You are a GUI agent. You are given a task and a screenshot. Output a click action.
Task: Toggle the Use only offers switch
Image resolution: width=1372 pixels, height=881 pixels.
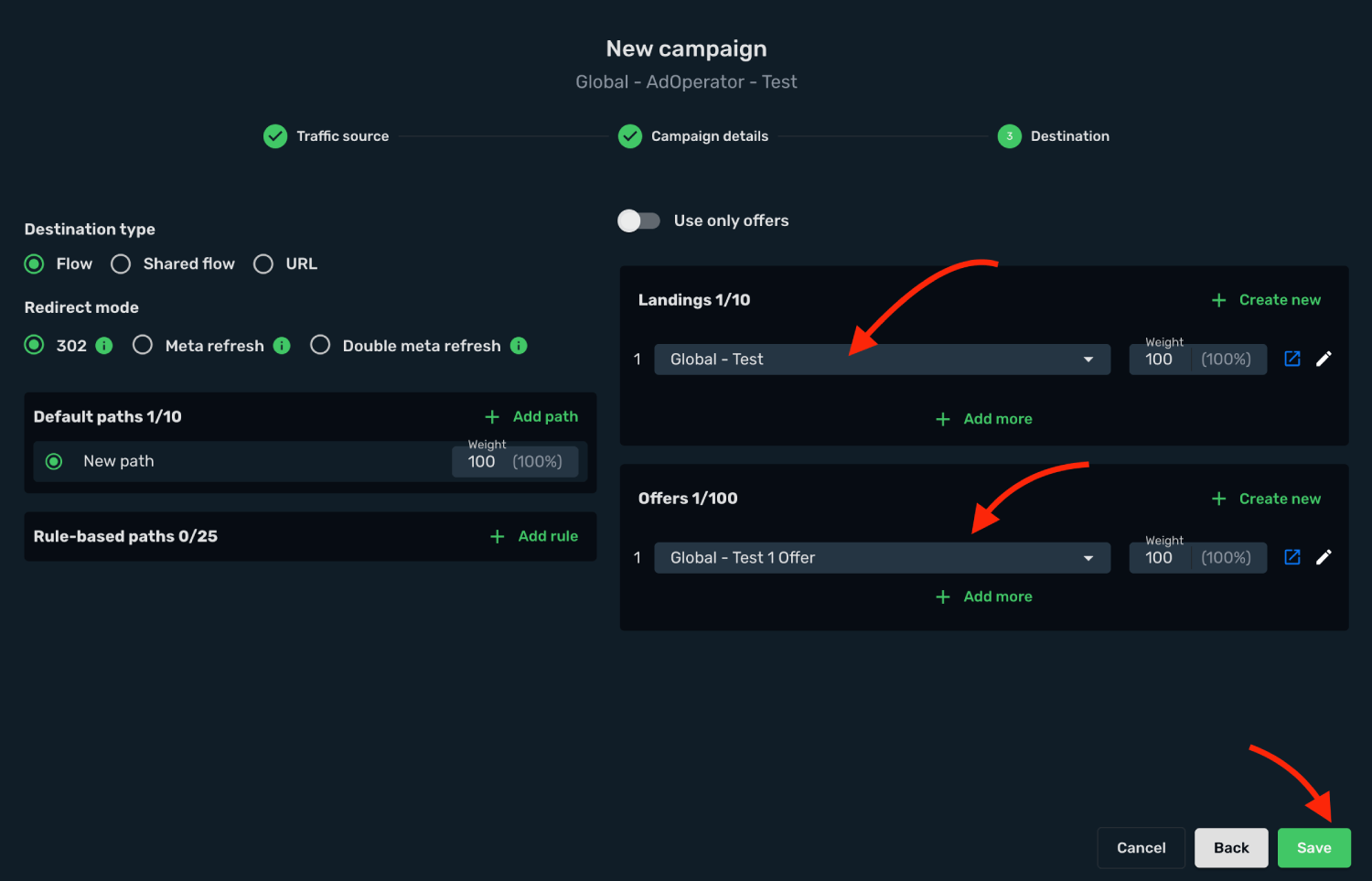638,220
